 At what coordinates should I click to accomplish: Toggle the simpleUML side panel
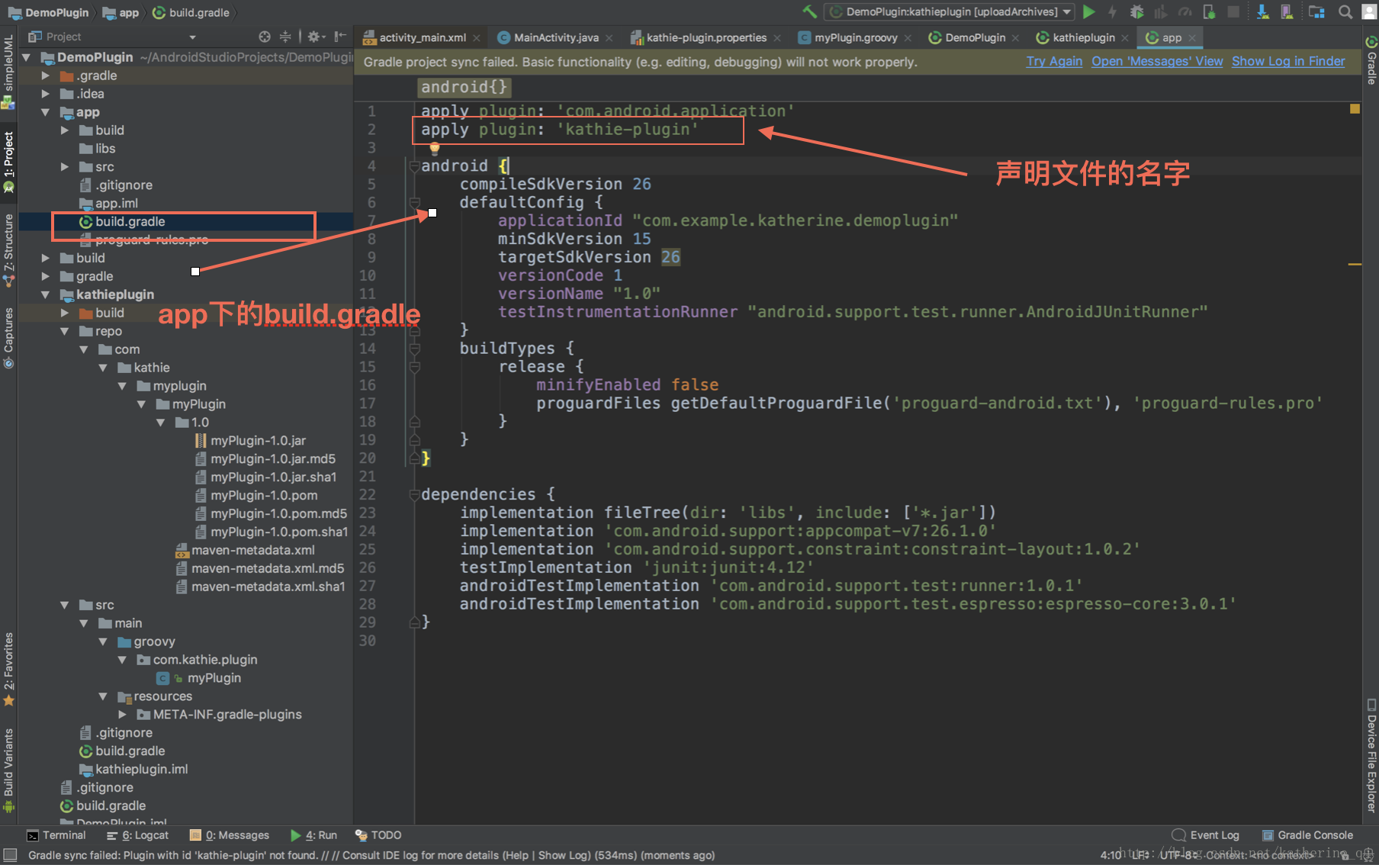(8, 72)
